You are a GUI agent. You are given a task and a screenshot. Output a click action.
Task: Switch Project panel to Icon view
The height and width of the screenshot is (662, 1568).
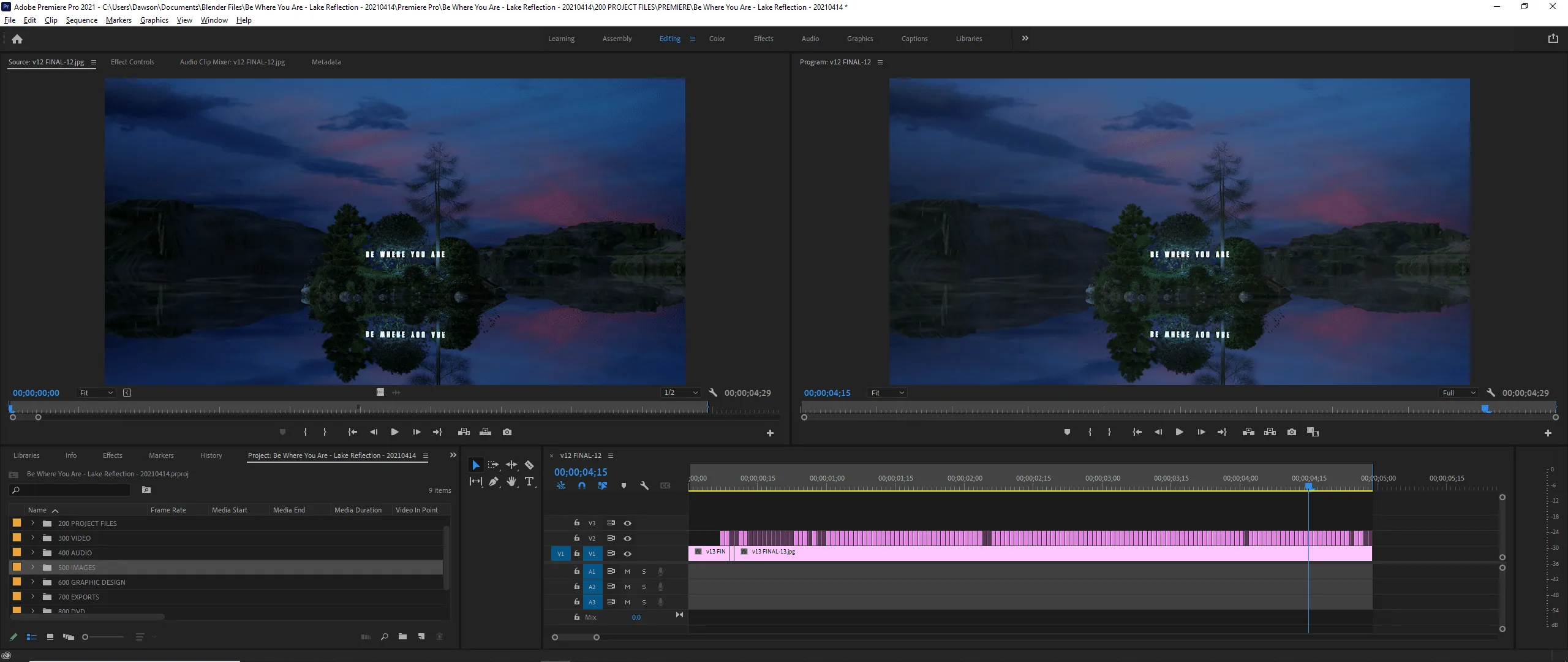coord(50,637)
